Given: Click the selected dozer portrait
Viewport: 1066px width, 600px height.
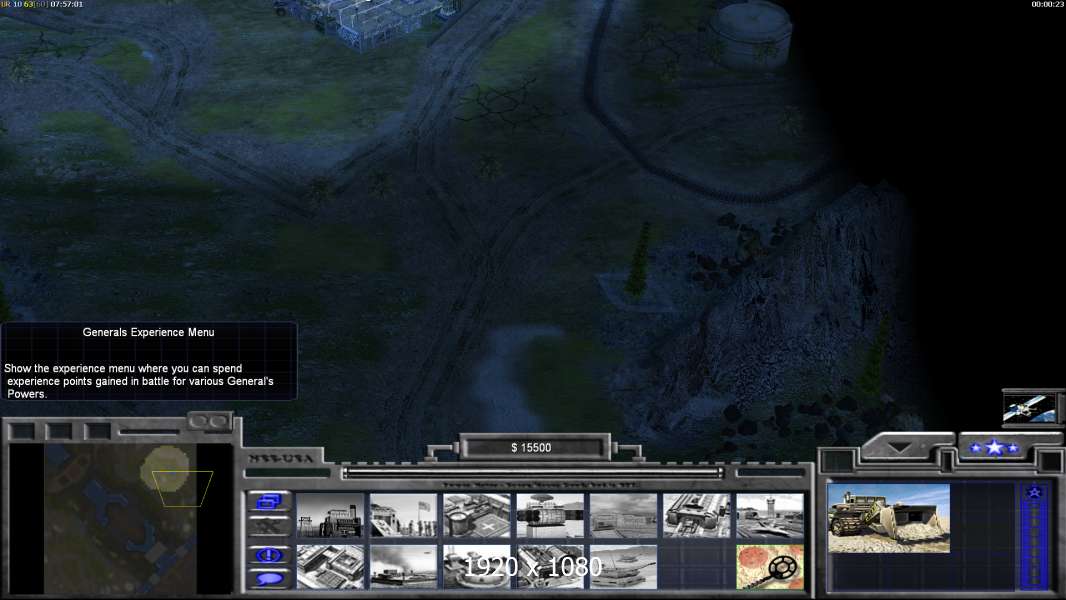Looking at the screenshot, I should point(889,518).
